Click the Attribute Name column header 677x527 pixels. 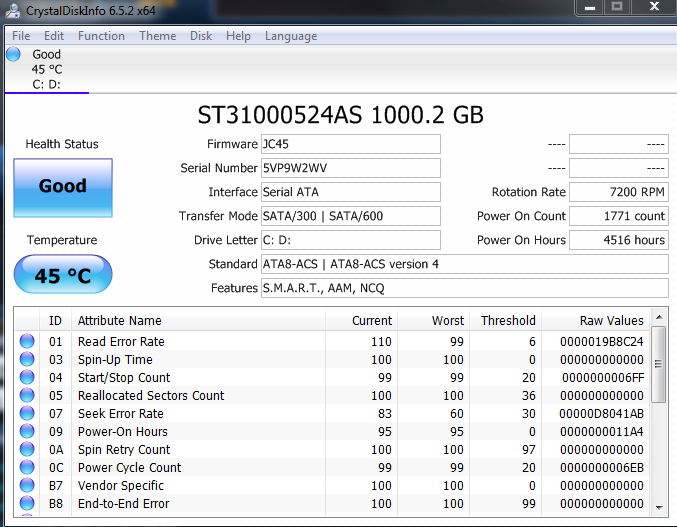pyautogui.click(x=198, y=321)
